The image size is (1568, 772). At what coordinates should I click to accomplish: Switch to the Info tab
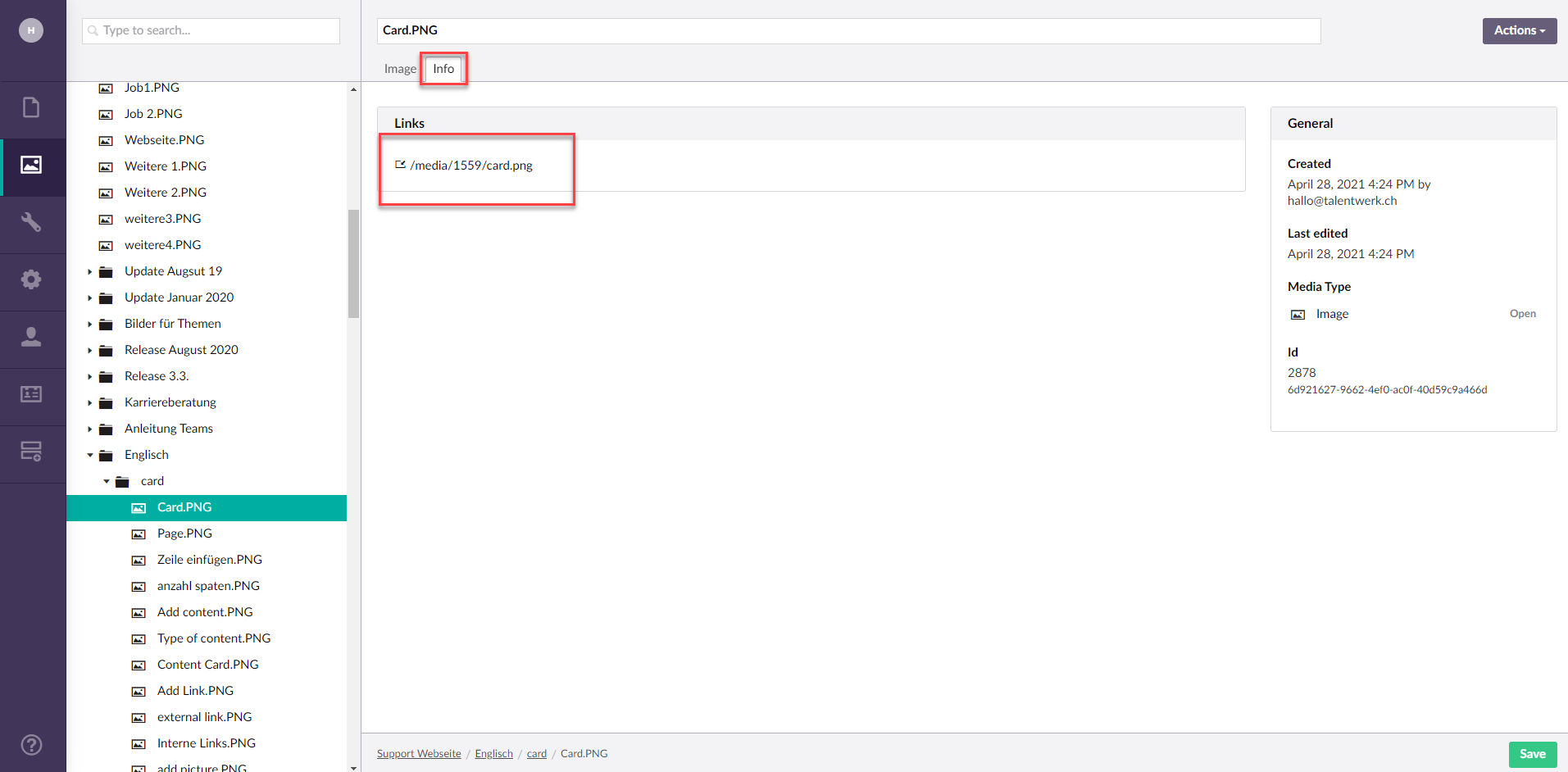[443, 69]
